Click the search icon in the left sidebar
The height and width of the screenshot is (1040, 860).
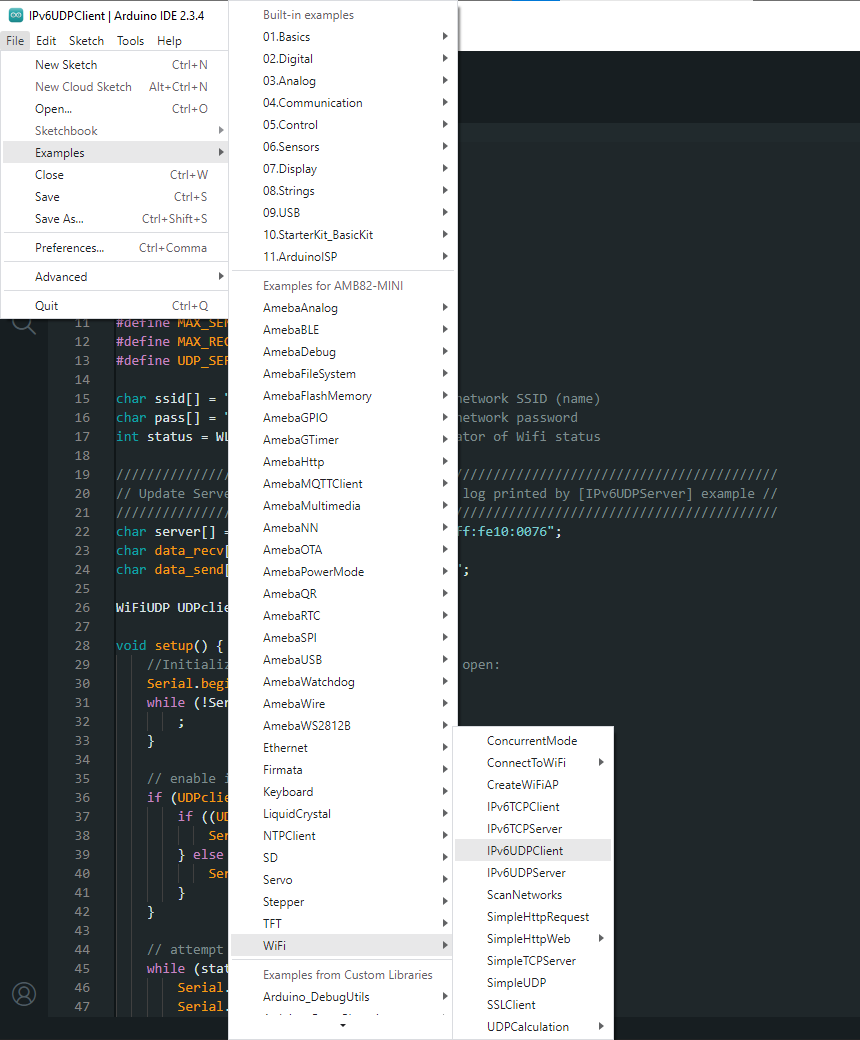click(x=23, y=324)
